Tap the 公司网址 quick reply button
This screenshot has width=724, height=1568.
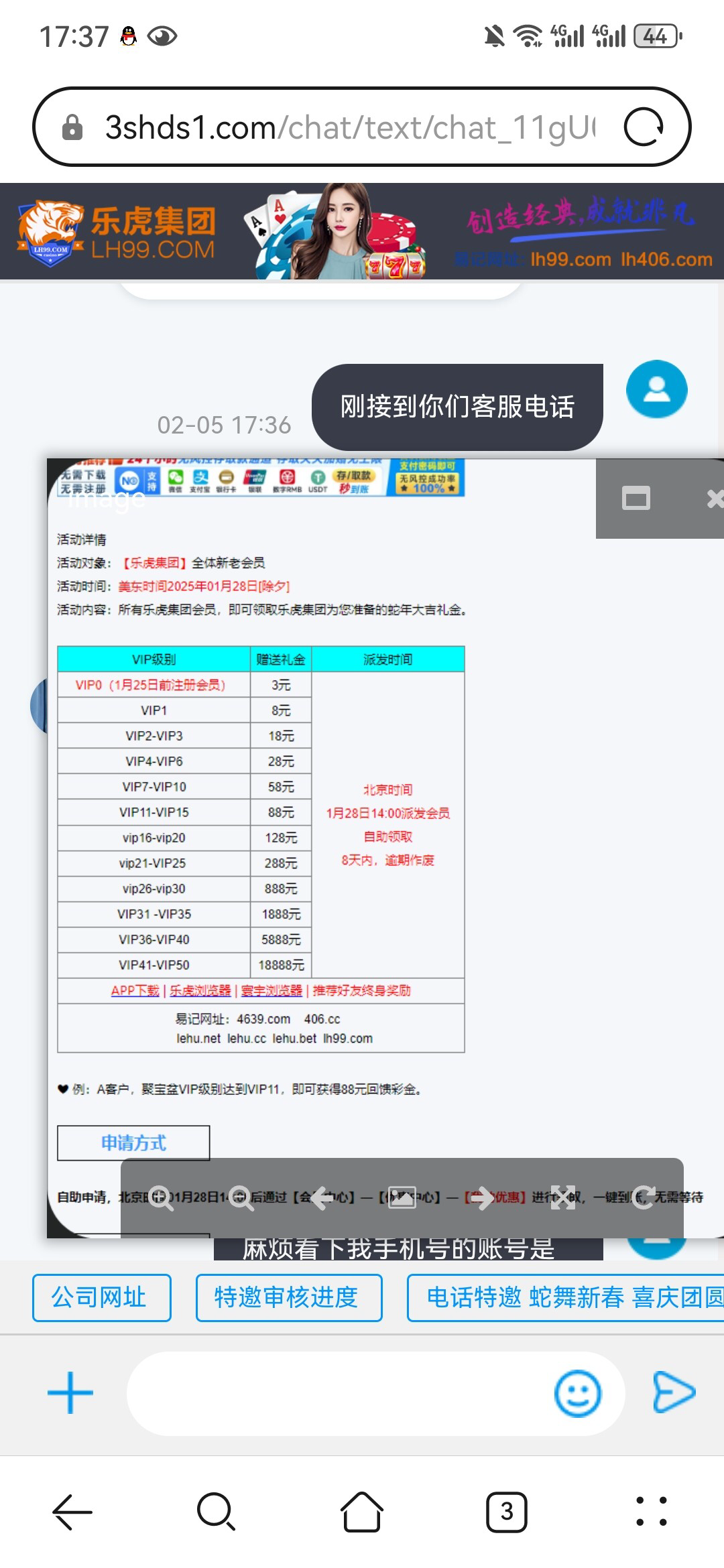pyautogui.click(x=102, y=1297)
